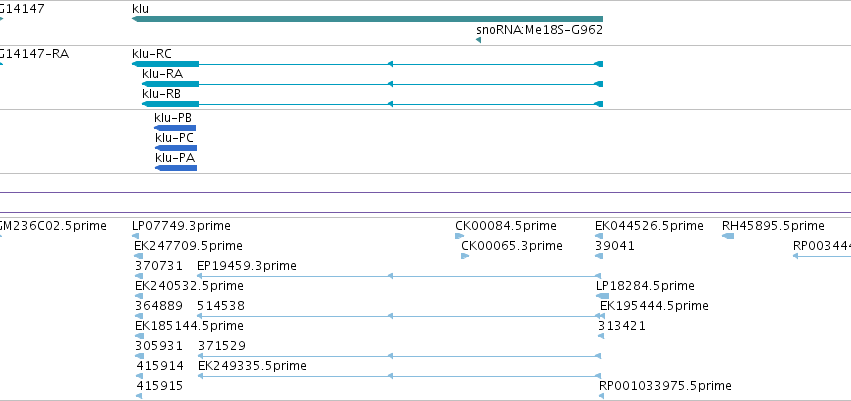Select the klu-RC transcript

[367, 64]
